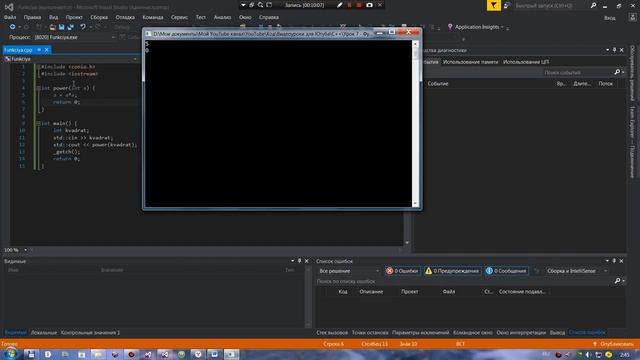Viewport: 640px width, 360px height.
Task: Open the Все решение scope dropdown
Action: click(349, 271)
